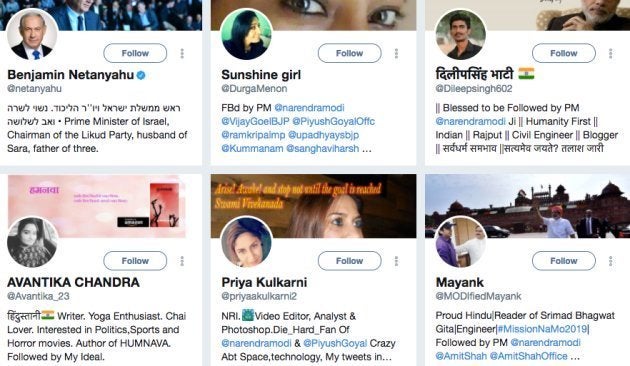Open Benjamin Netanyahu's profile picture
The height and width of the screenshot is (366, 630).
tap(32, 35)
